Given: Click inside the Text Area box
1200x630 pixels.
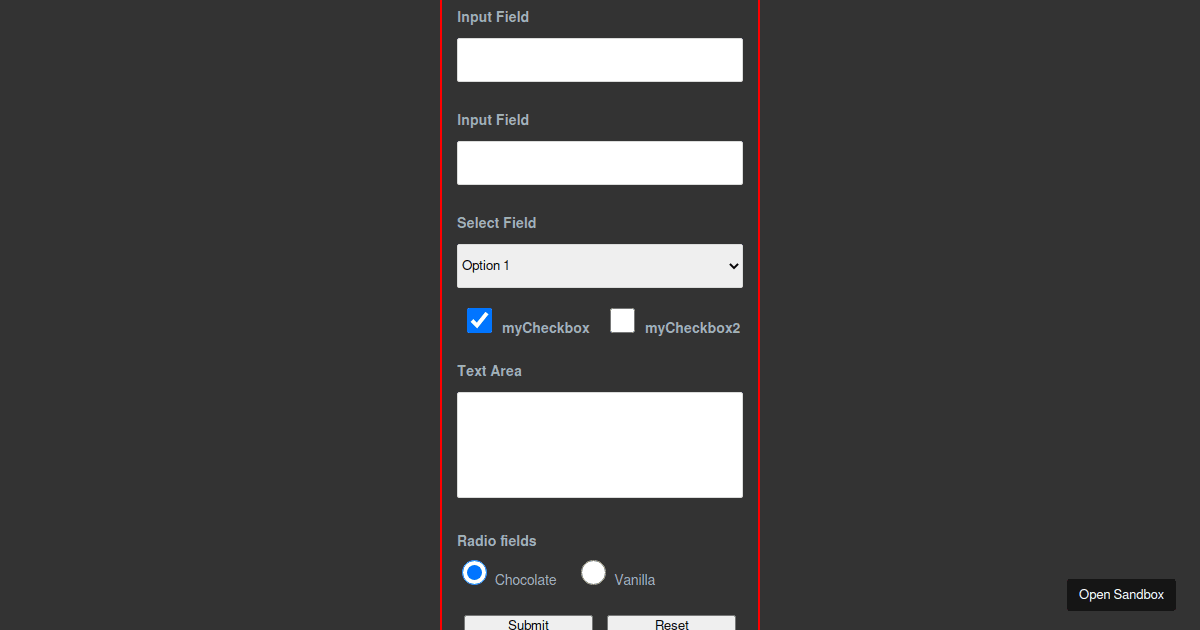Looking at the screenshot, I should pyautogui.click(x=599, y=444).
